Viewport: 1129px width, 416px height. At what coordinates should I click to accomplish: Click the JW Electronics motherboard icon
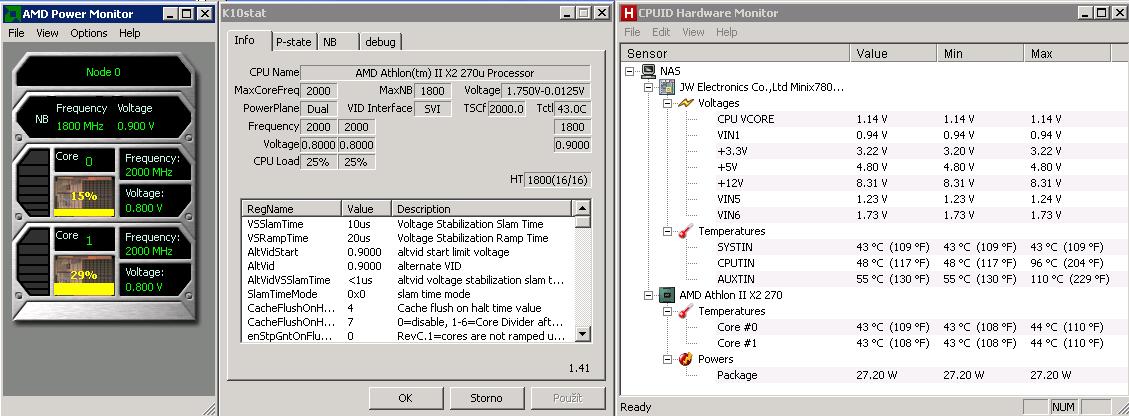pyautogui.click(x=667, y=87)
